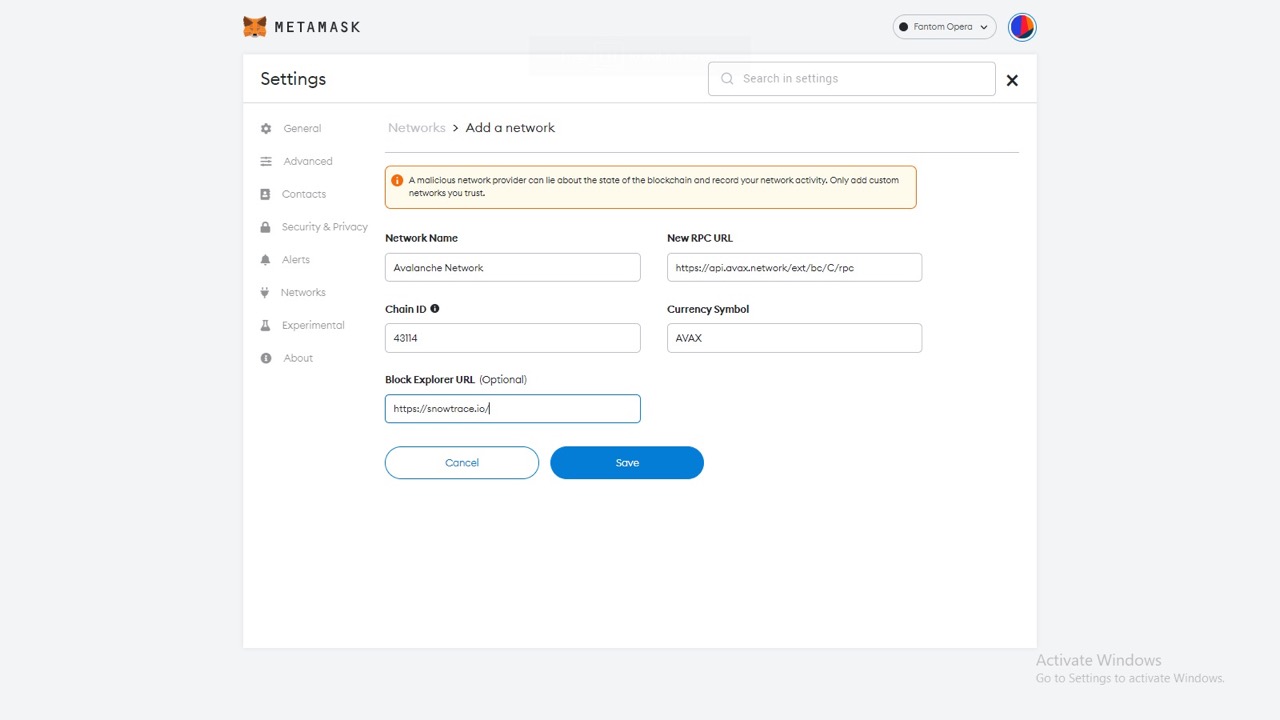Click the Advanced sliders icon
The image size is (1280, 720).
(x=266, y=161)
